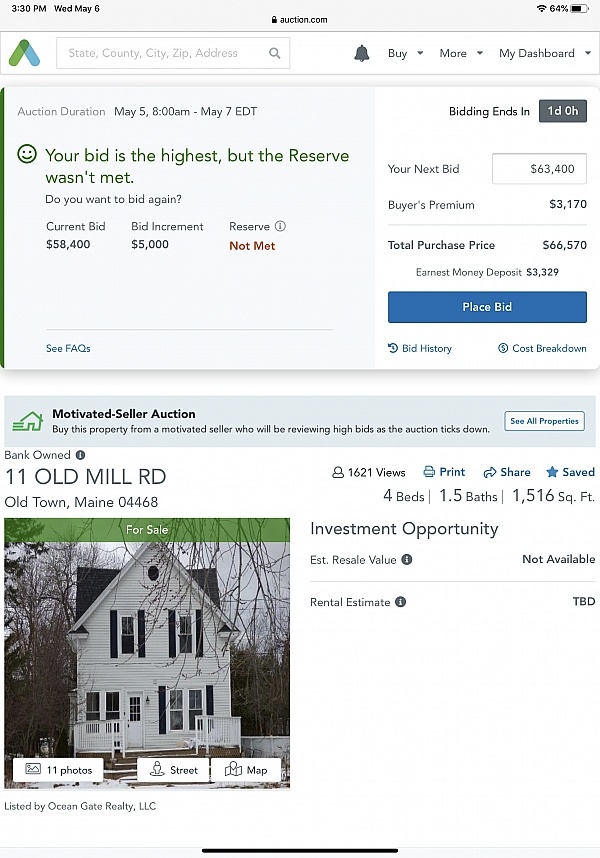The height and width of the screenshot is (858, 600).
Task: Open the Bid History link
Action: click(420, 348)
